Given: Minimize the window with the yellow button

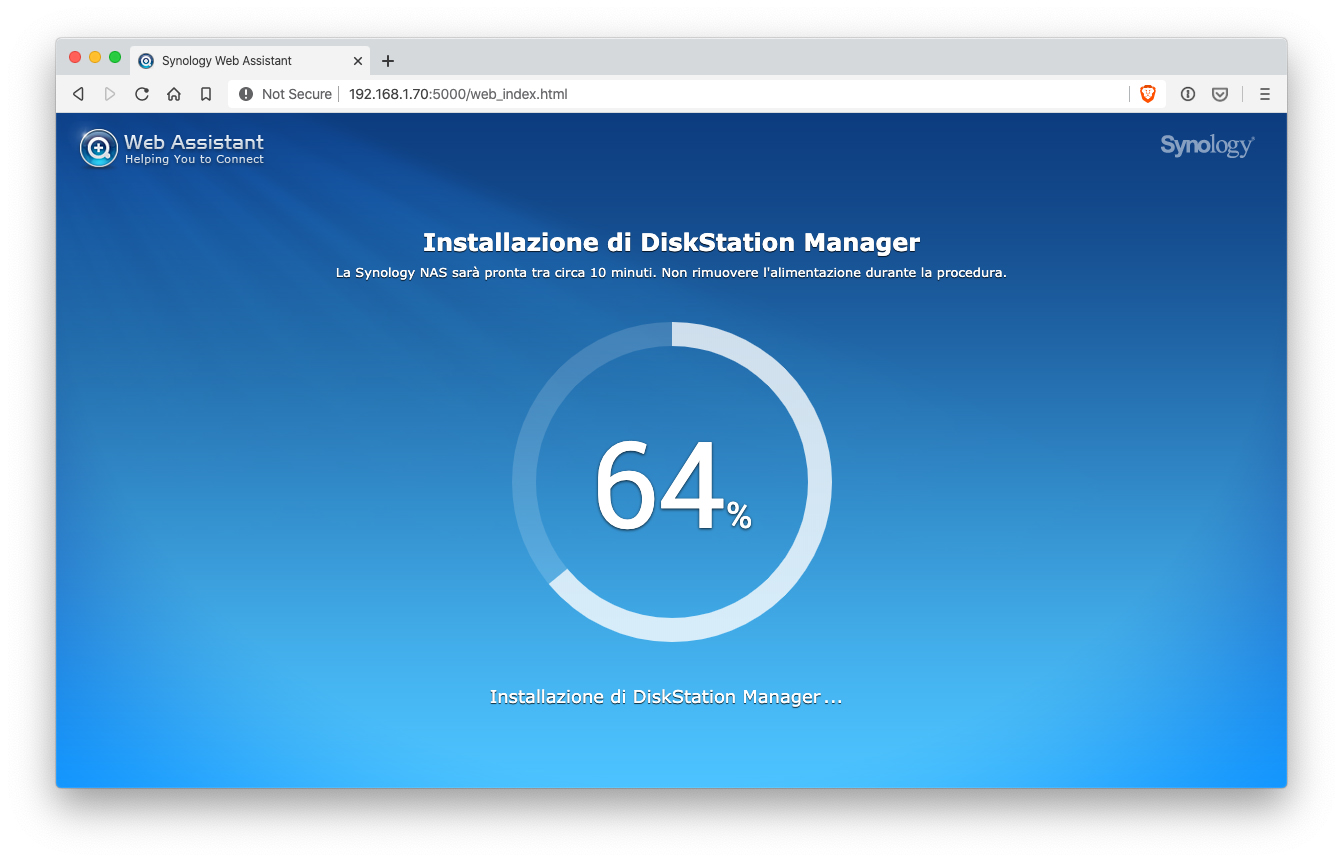Looking at the screenshot, I should pos(95,57).
